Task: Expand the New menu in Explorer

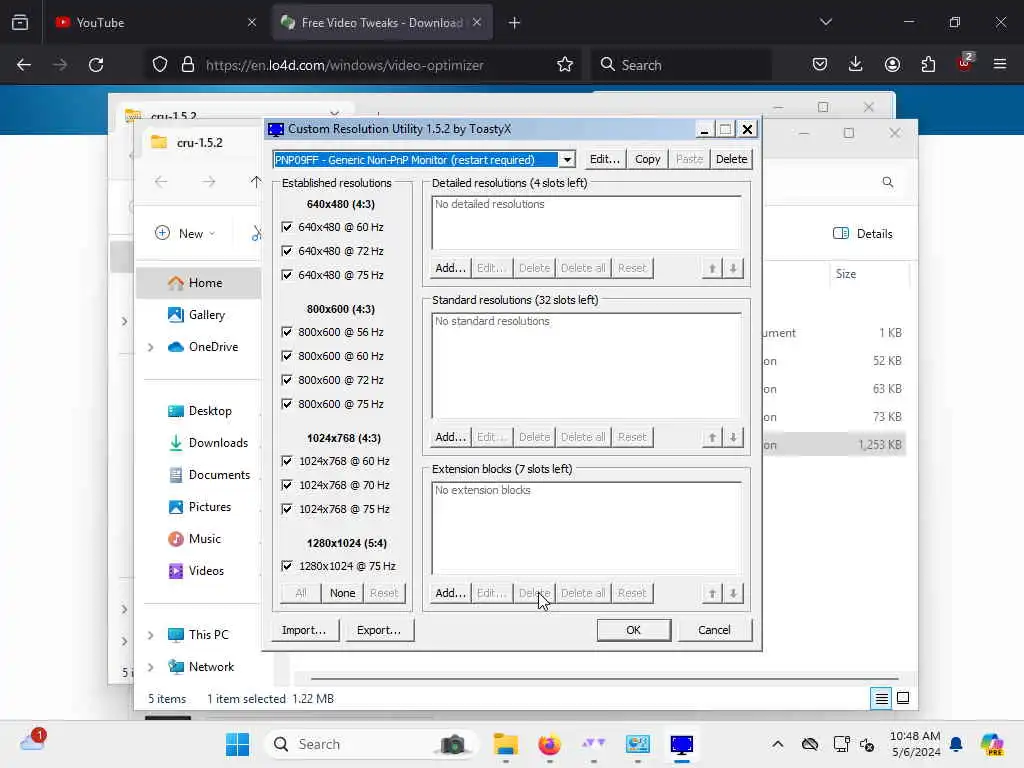Action: 185,233
